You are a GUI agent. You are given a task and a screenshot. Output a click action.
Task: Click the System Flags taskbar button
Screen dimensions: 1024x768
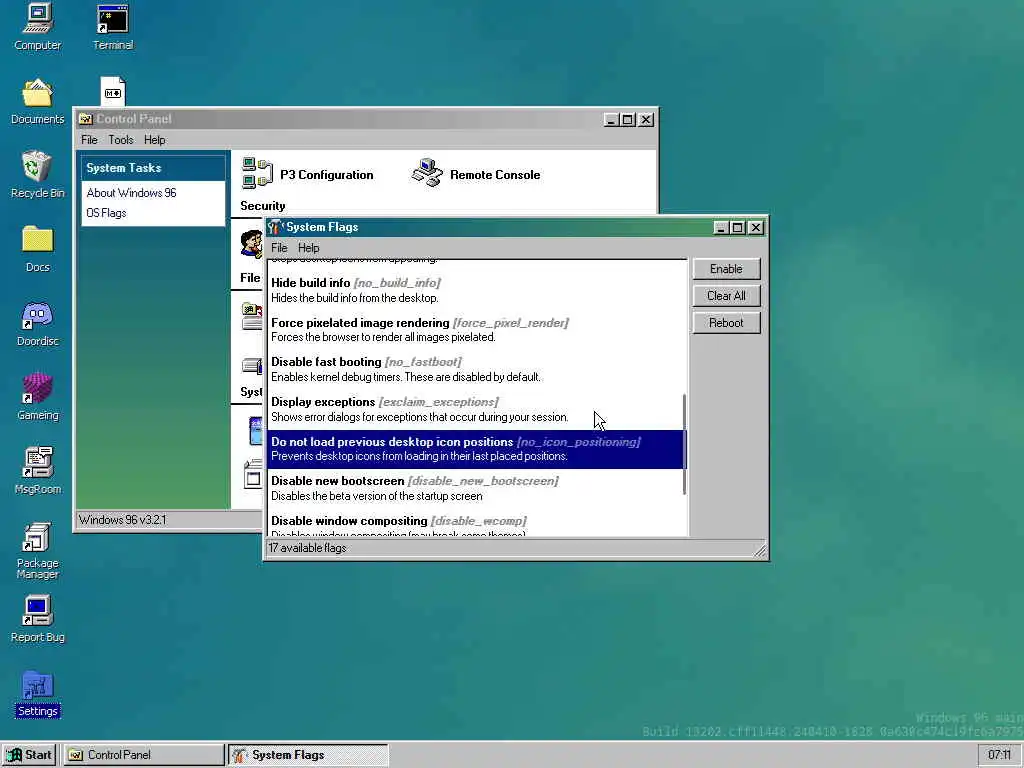tap(308, 755)
